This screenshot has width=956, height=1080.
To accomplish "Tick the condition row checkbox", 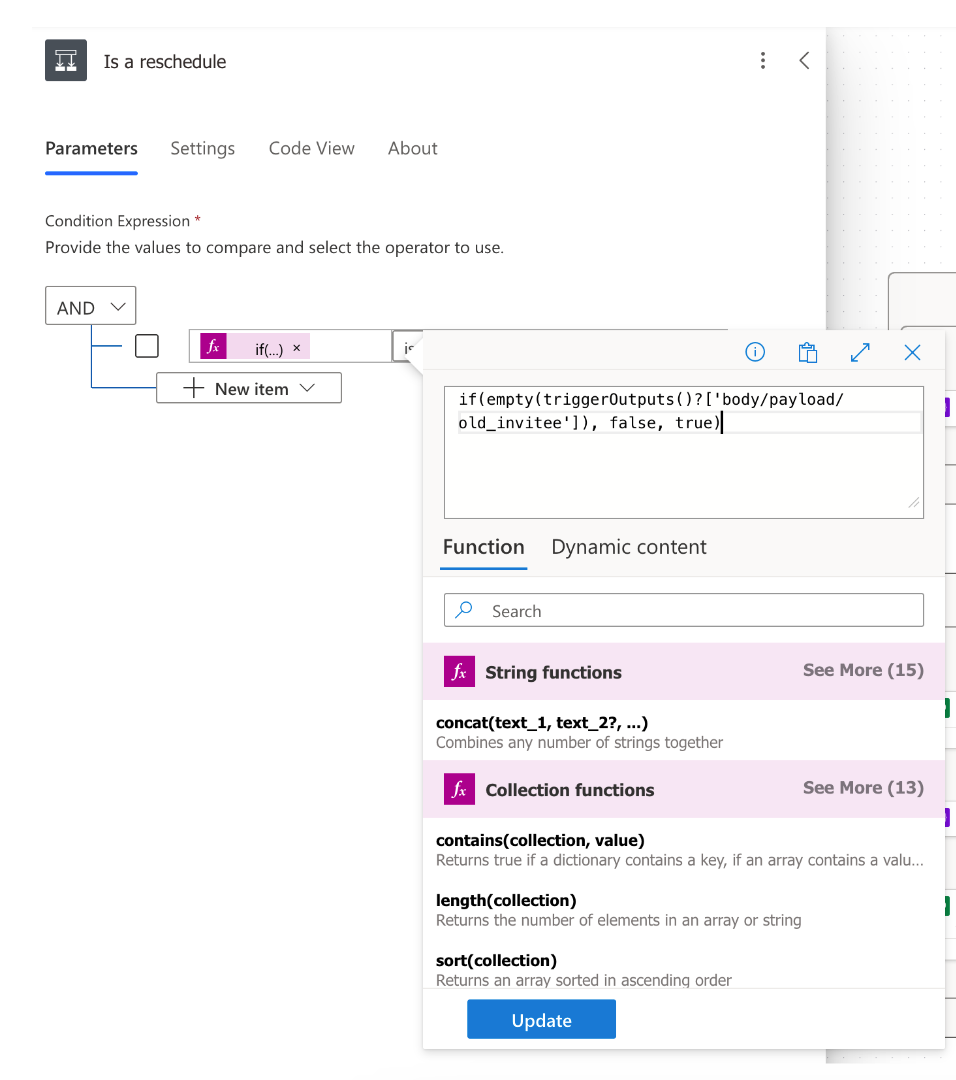I will [147, 346].
